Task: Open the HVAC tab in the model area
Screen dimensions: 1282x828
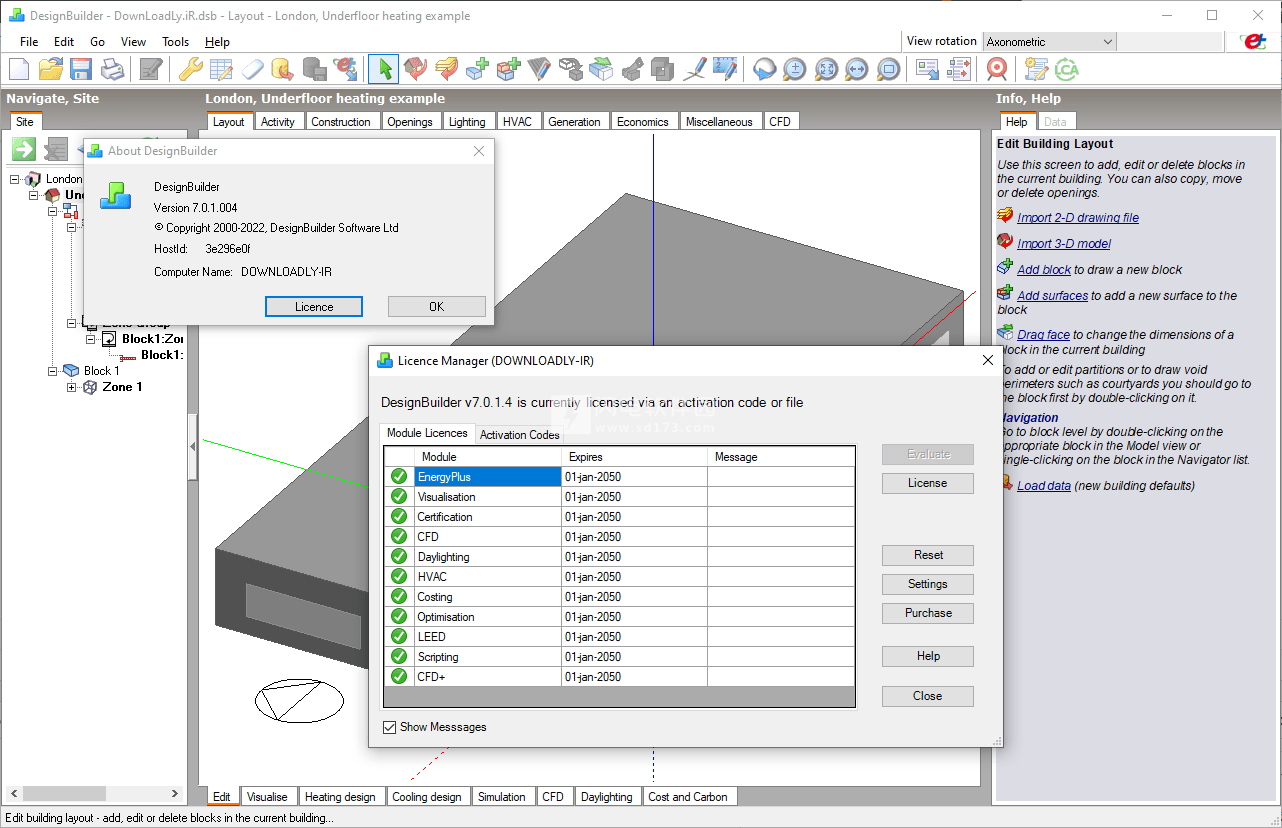Action: pyautogui.click(x=518, y=121)
